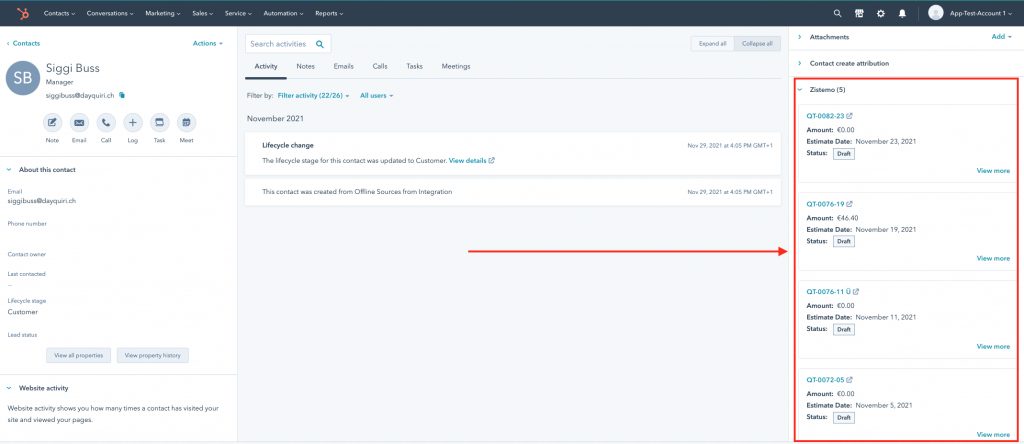This screenshot has height=444, width=1024.
Task: Click external icon beside View details
Action: click(x=492, y=161)
